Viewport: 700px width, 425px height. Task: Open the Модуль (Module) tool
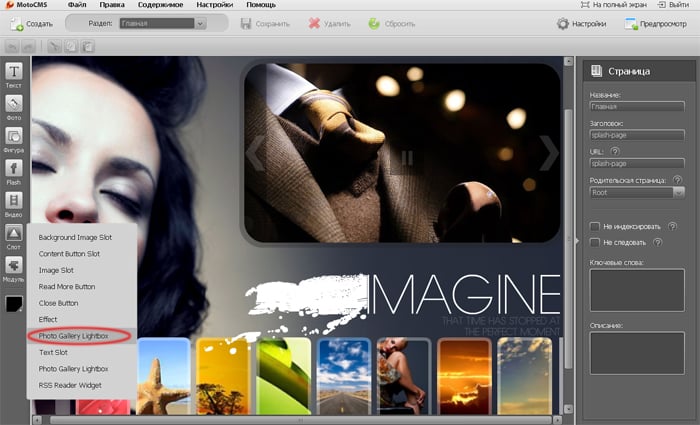pos(15,268)
